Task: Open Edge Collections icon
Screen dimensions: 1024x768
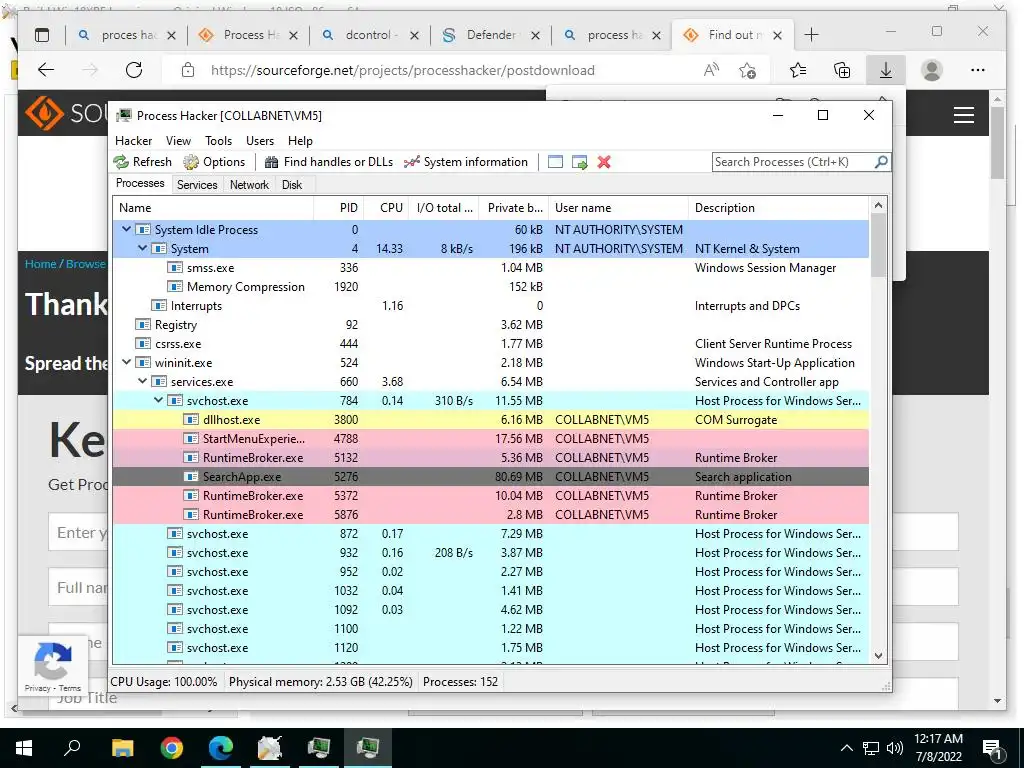Action: pos(842,70)
